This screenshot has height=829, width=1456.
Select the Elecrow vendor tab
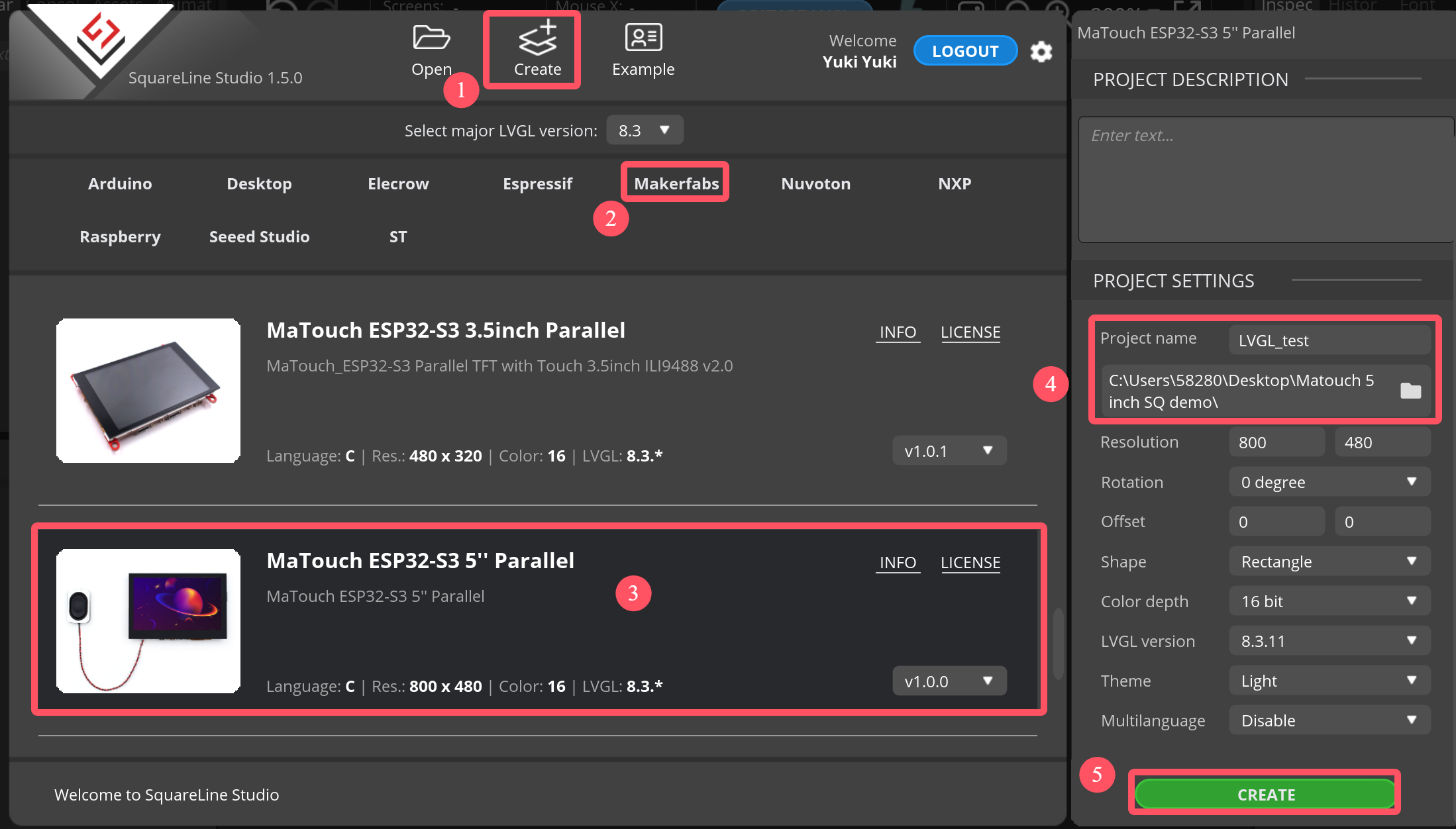pyautogui.click(x=398, y=183)
